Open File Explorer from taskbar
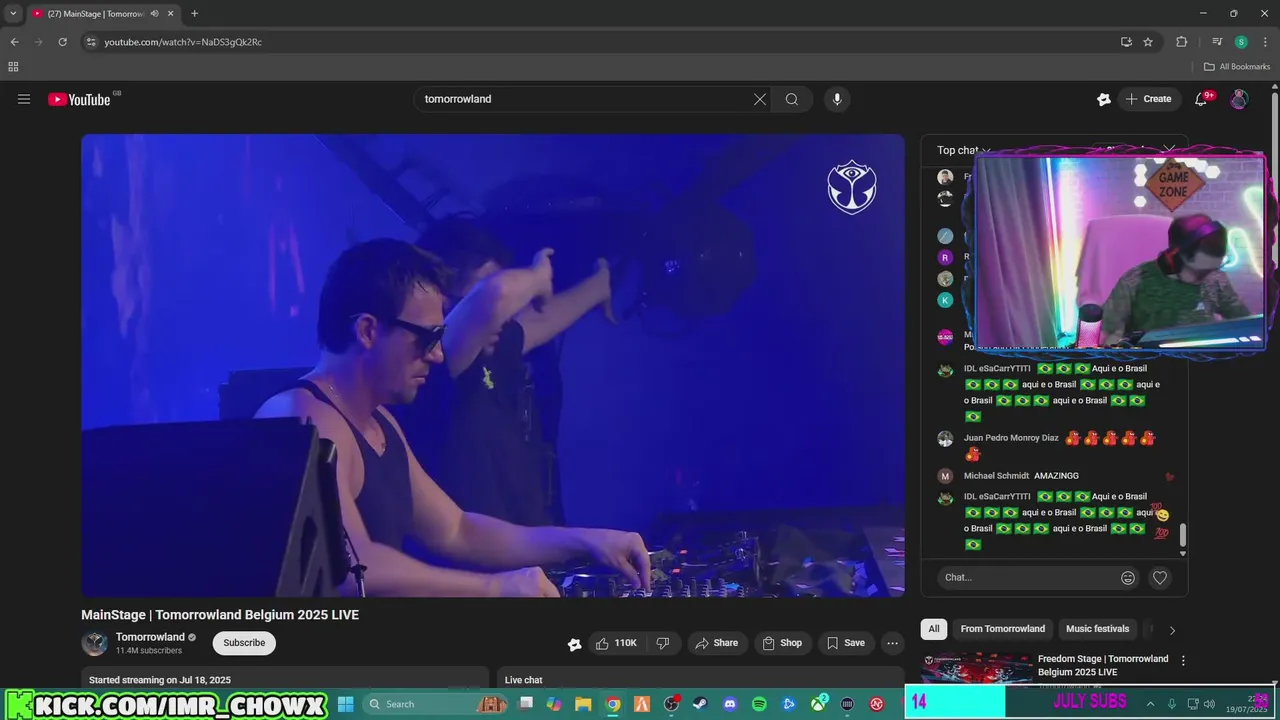Image resolution: width=1280 pixels, height=720 pixels. (584, 704)
